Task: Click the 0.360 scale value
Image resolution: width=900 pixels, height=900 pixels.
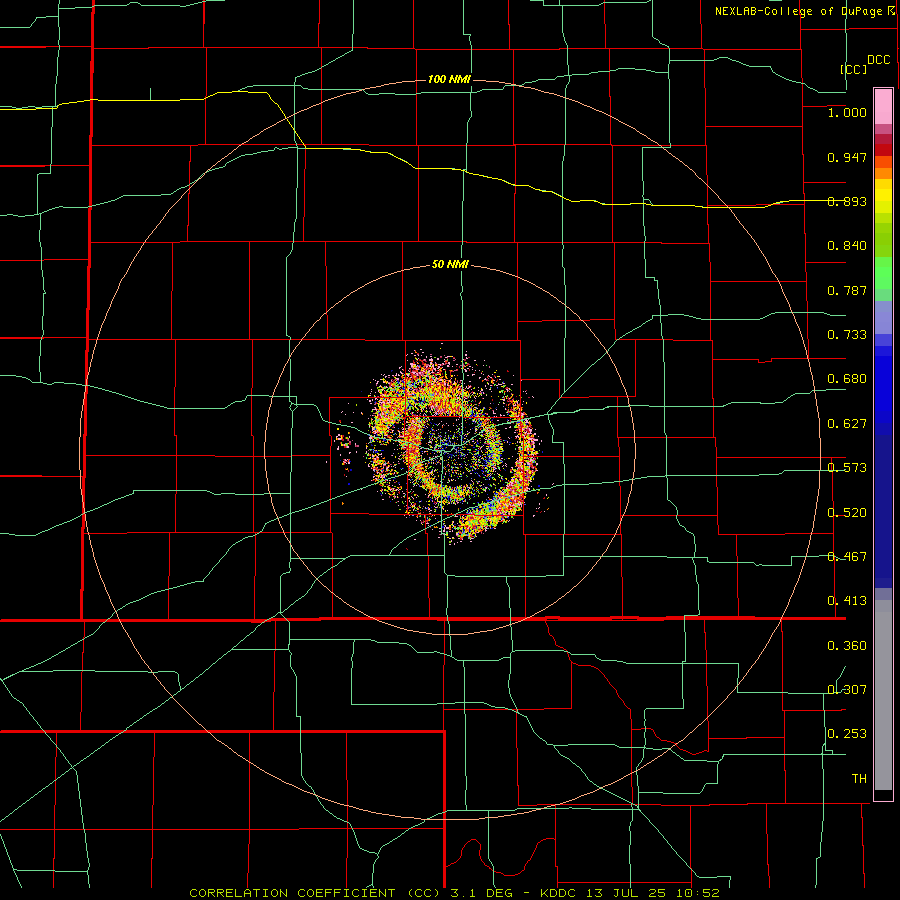Action: pyautogui.click(x=847, y=646)
